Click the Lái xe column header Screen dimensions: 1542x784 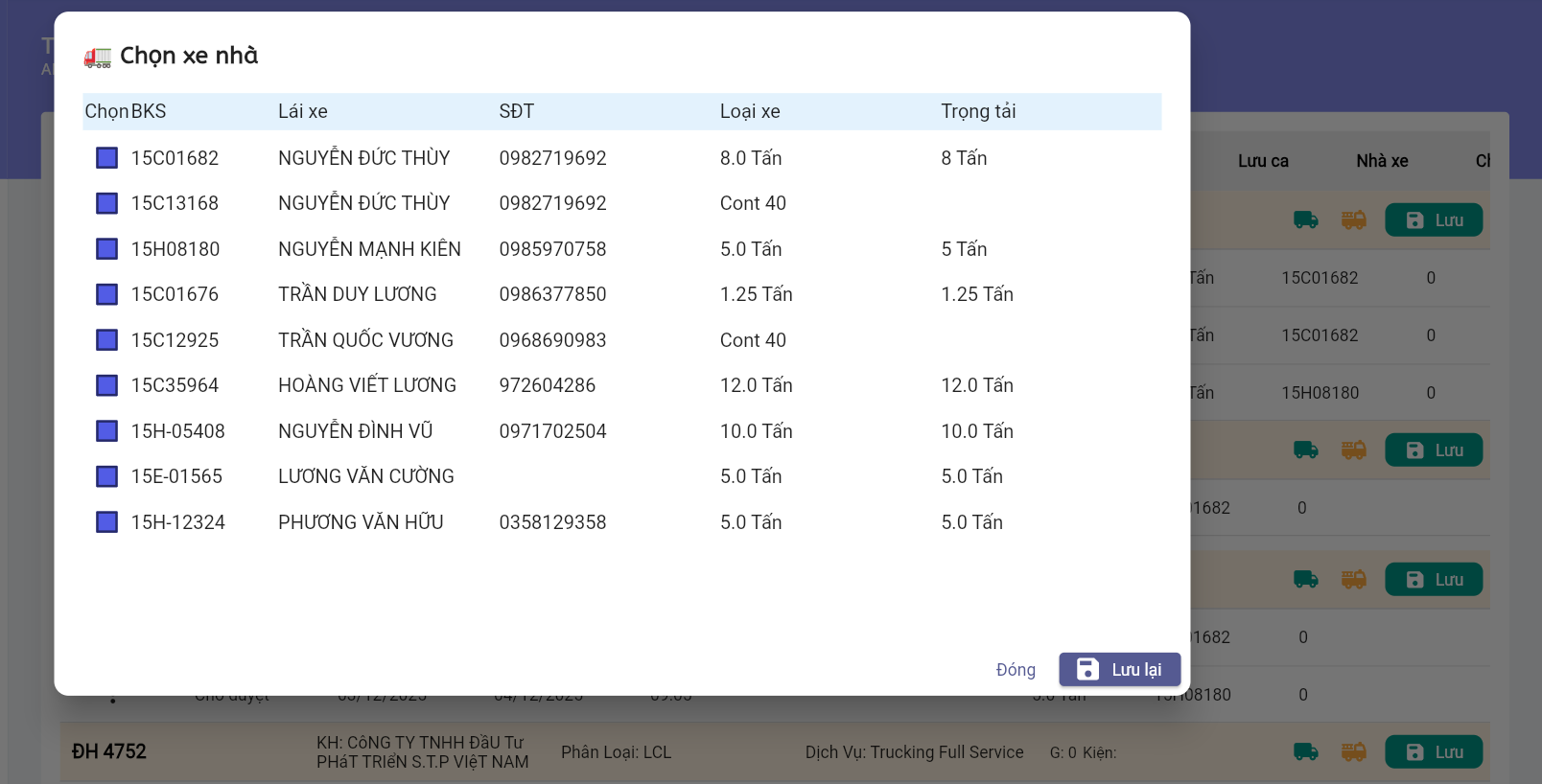(303, 112)
